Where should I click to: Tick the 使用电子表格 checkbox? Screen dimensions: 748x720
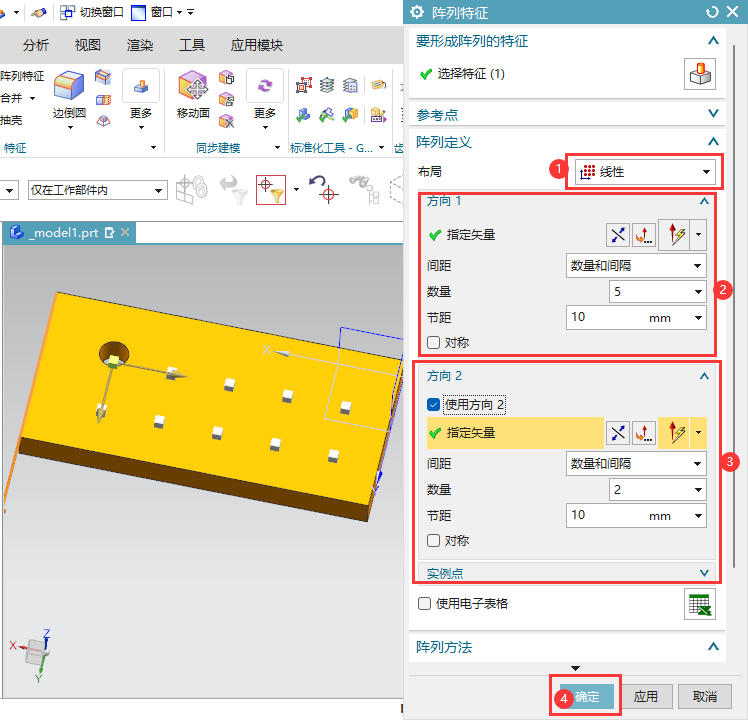[x=424, y=604]
